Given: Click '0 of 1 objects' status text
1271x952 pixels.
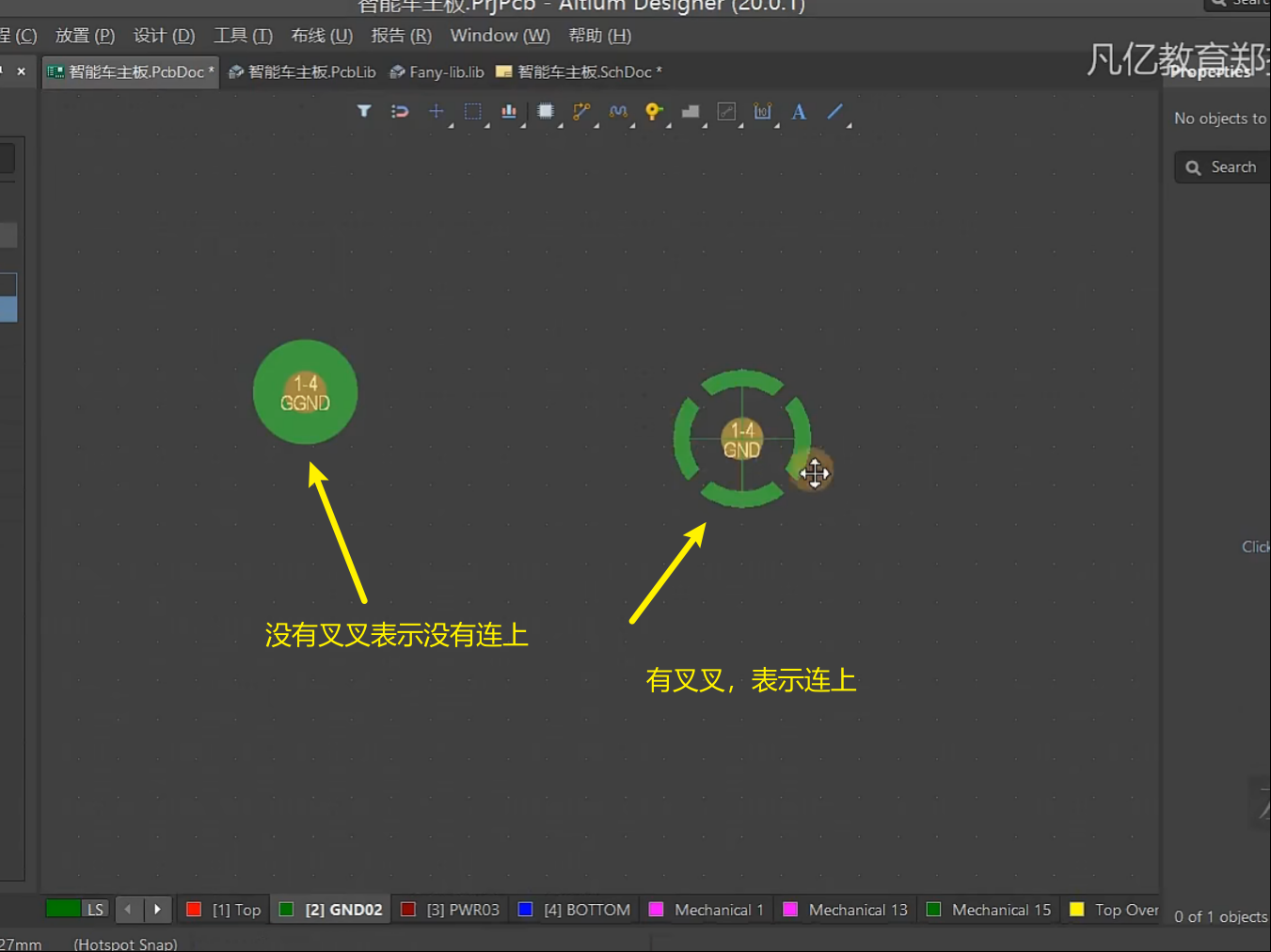Looking at the screenshot, I should coord(1221,916).
